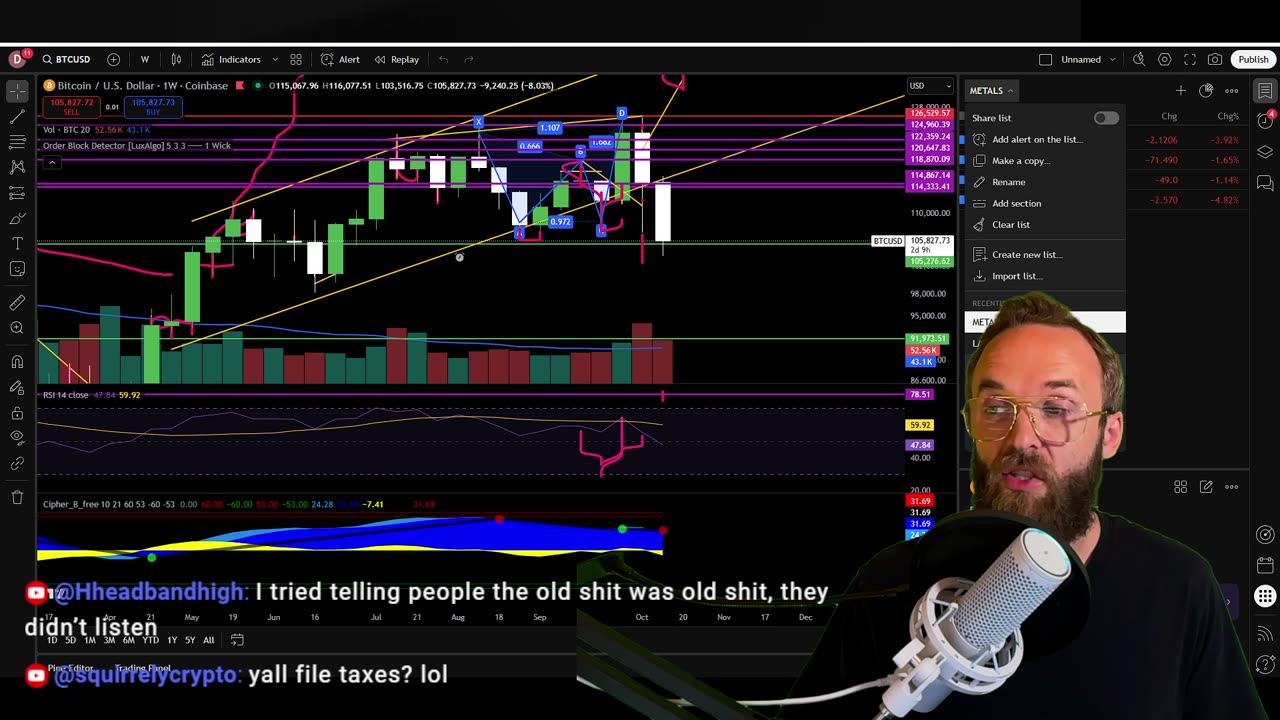Viewport: 1280px width, 720px height.
Task: Remove objects with the trash icon
Action: tap(17, 497)
